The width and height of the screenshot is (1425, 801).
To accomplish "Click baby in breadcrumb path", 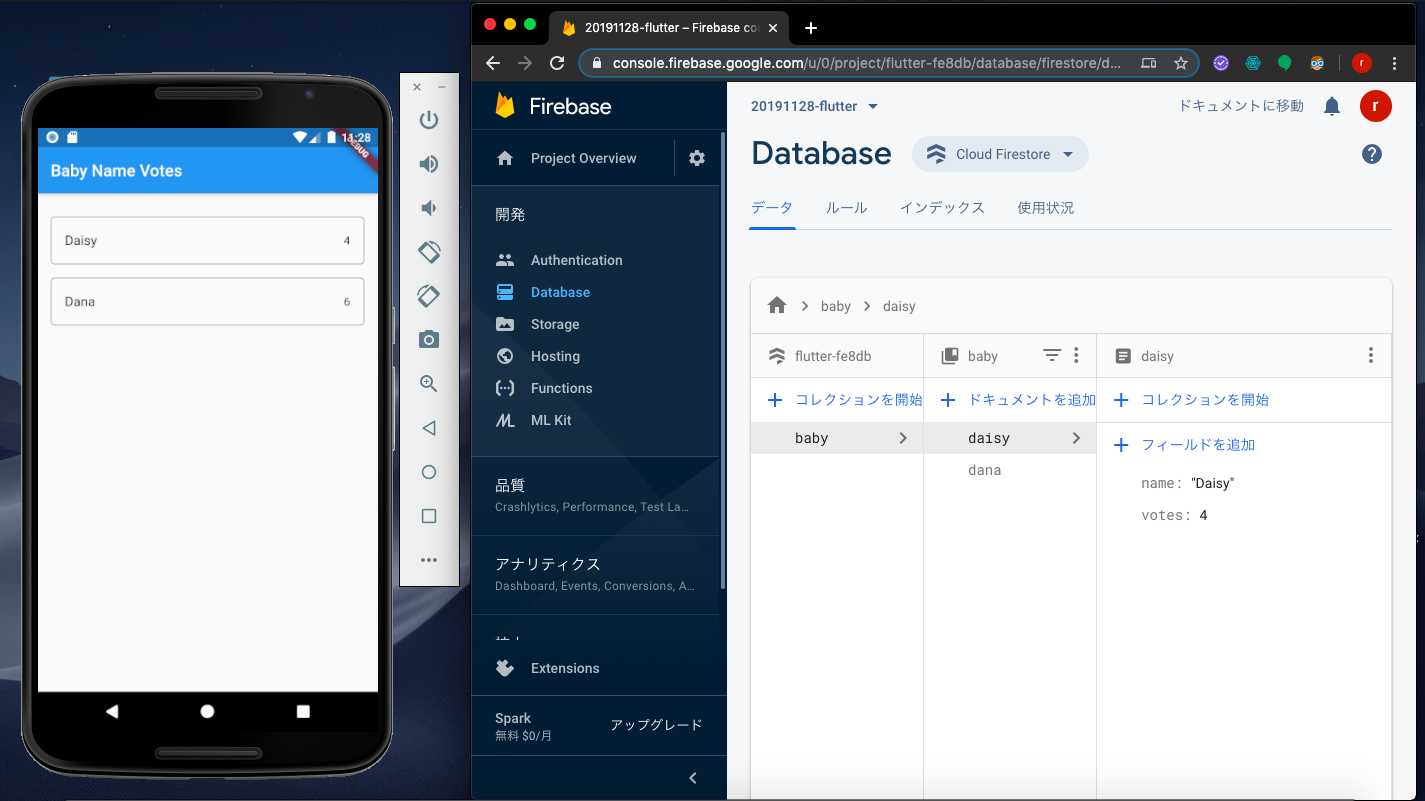I will [835, 306].
